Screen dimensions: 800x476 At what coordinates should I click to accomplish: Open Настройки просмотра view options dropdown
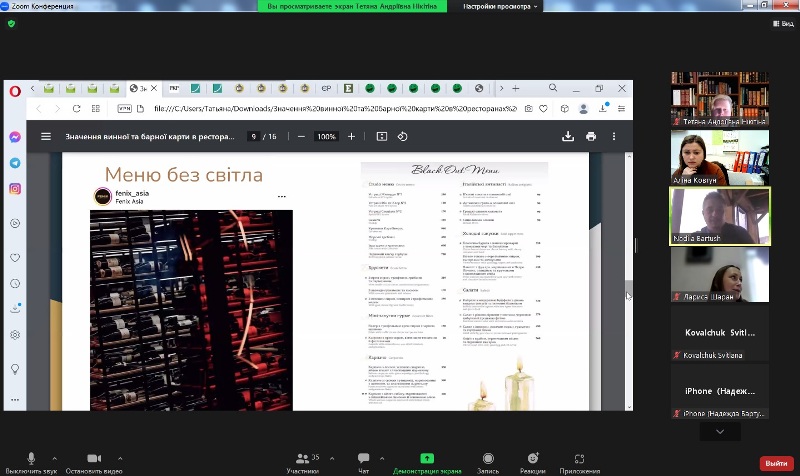(500, 6)
